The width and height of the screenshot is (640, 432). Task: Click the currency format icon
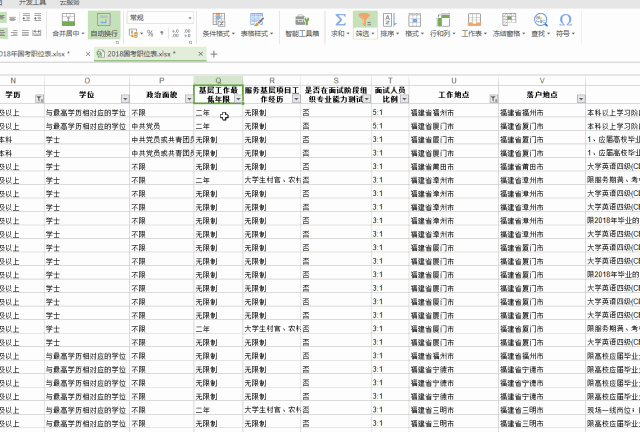pyautogui.click(x=133, y=33)
